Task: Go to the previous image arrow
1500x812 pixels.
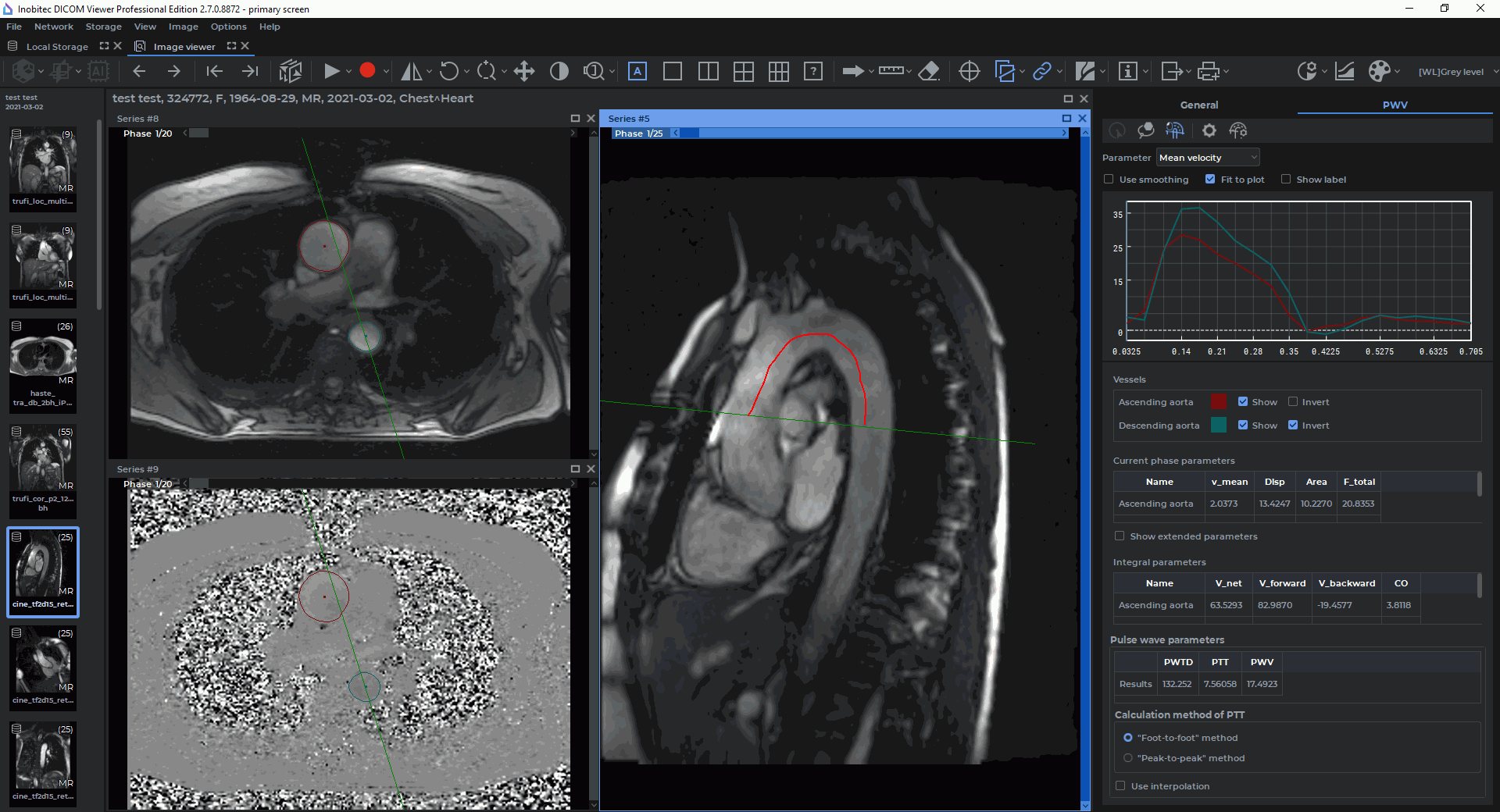Action: click(x=139, y=71)
